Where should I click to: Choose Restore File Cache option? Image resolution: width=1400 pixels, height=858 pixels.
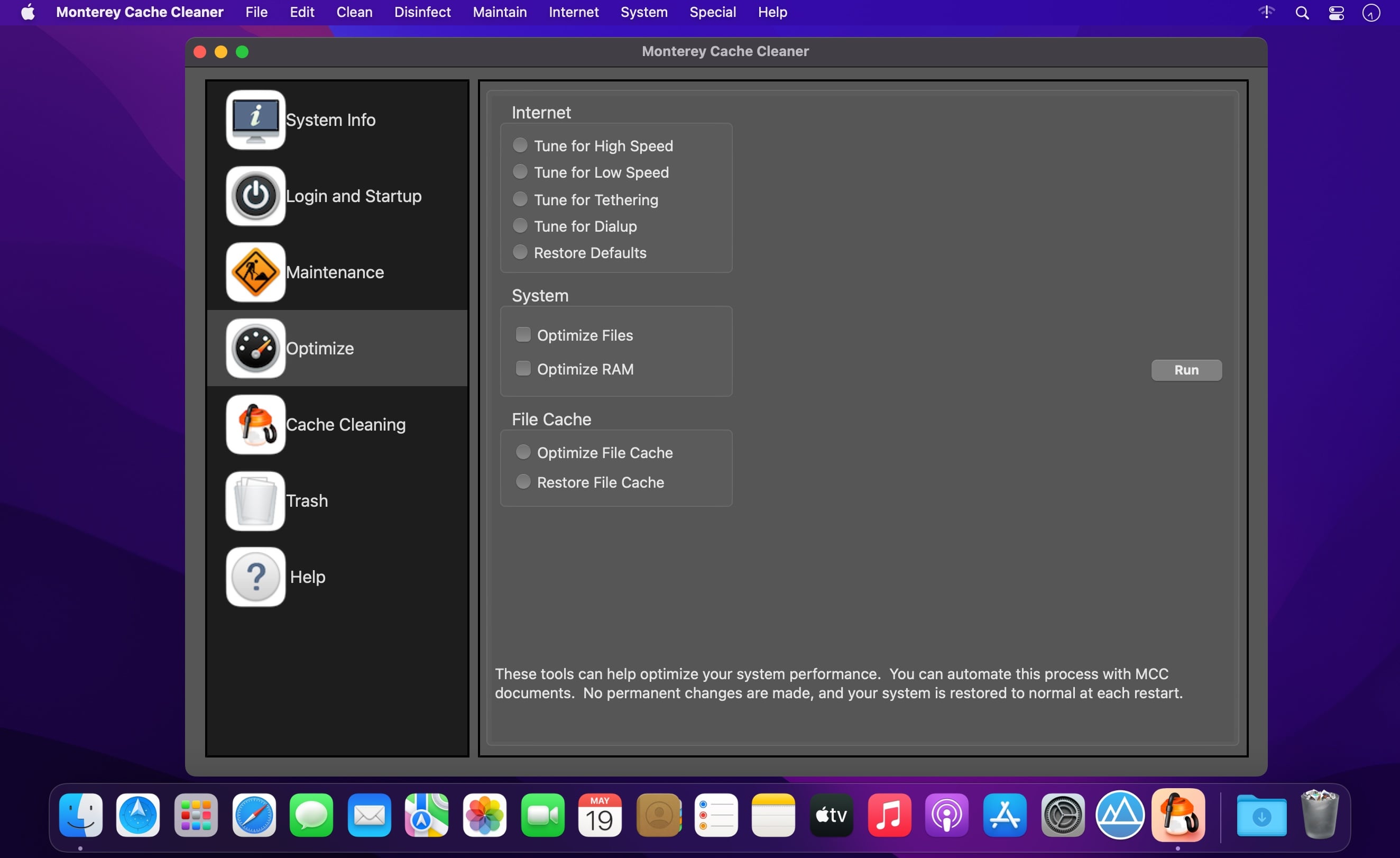(x=523, y=481)
